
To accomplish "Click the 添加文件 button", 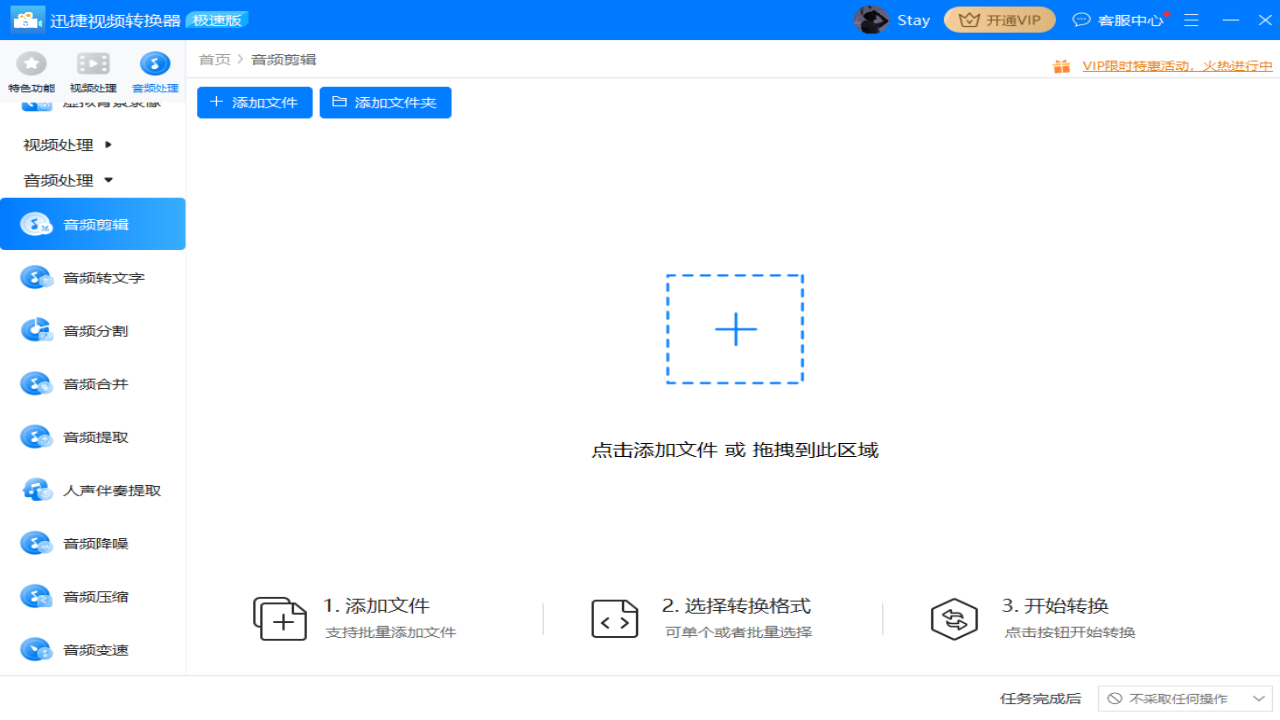I will click(x=254, y=102).
